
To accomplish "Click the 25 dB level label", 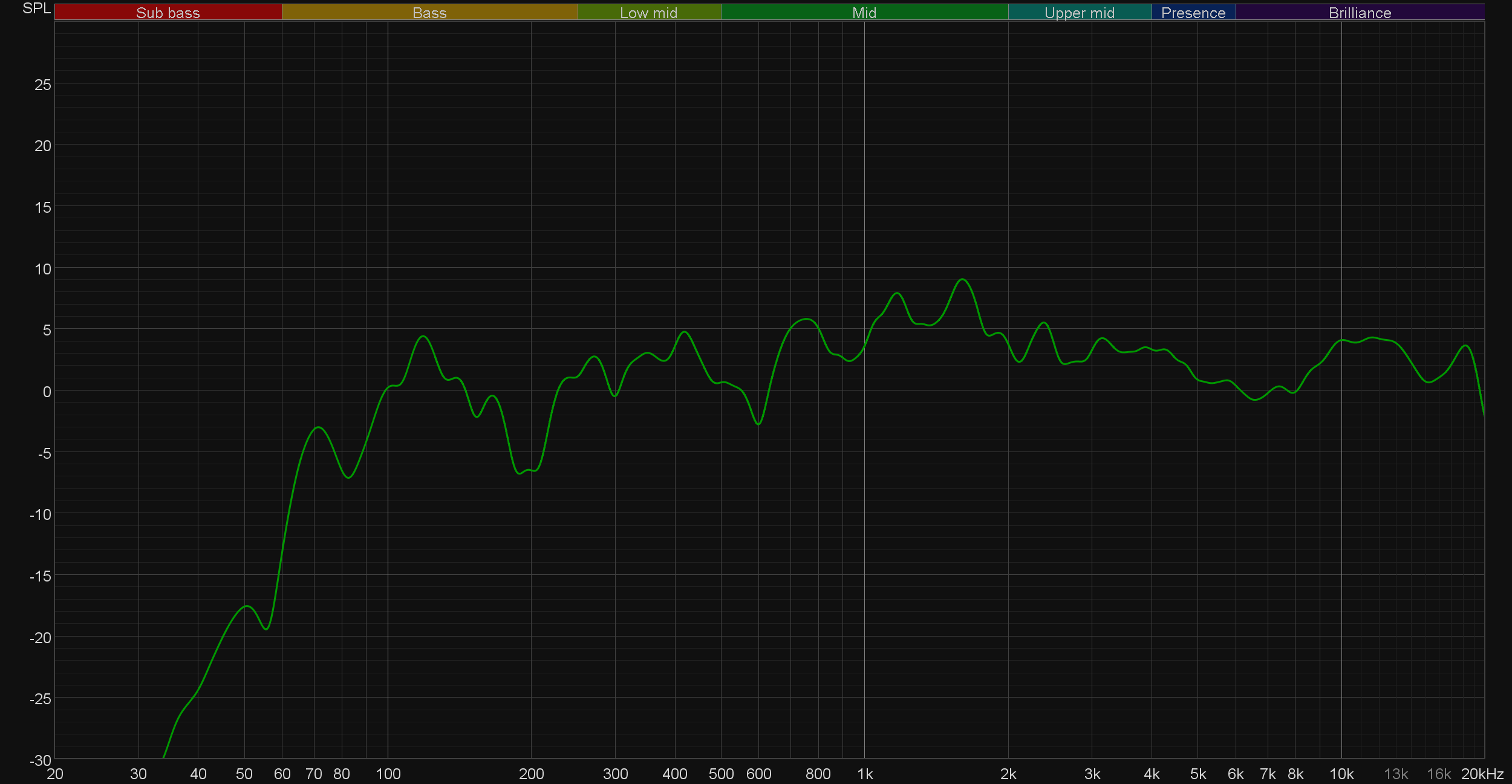I will coord(43,85).
